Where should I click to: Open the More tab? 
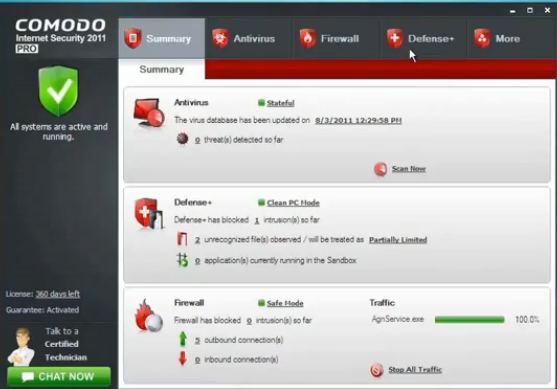tap(512, 38)
